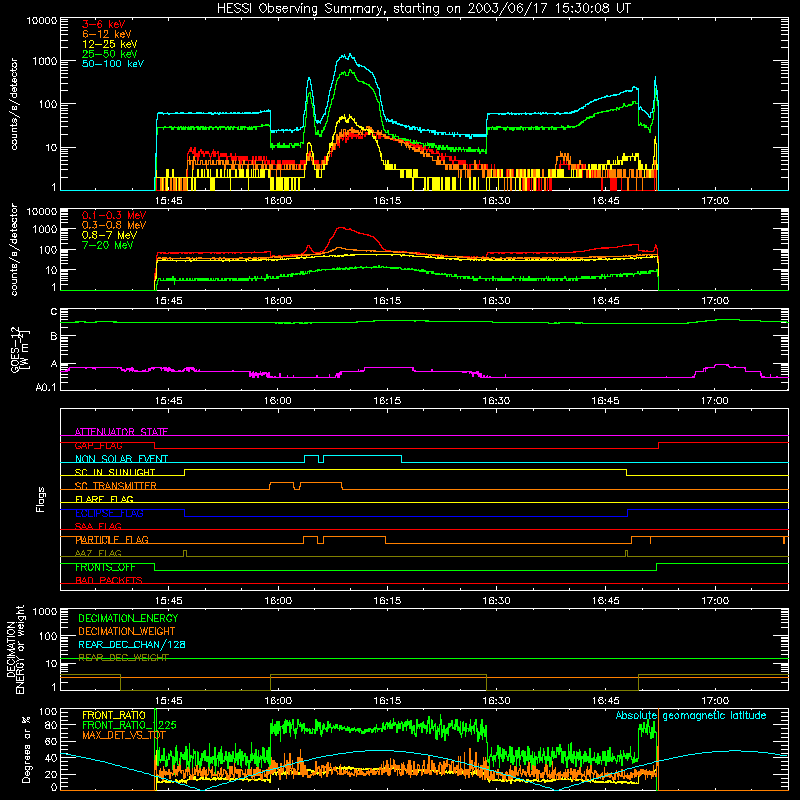Click the cyan 50-100 keV curve peak
Viewport: 800px width, 800px height.
(348, 55)
